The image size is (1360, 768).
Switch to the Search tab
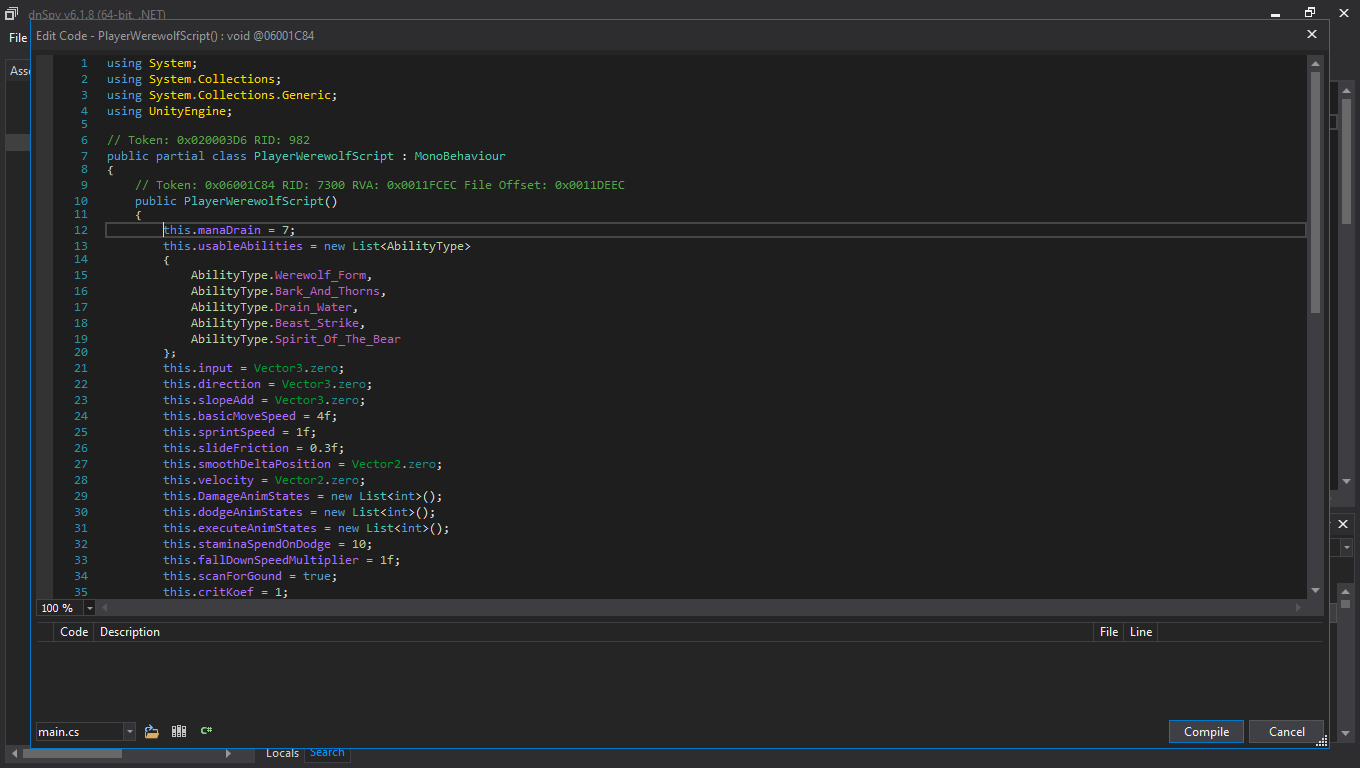pos(327,753)
